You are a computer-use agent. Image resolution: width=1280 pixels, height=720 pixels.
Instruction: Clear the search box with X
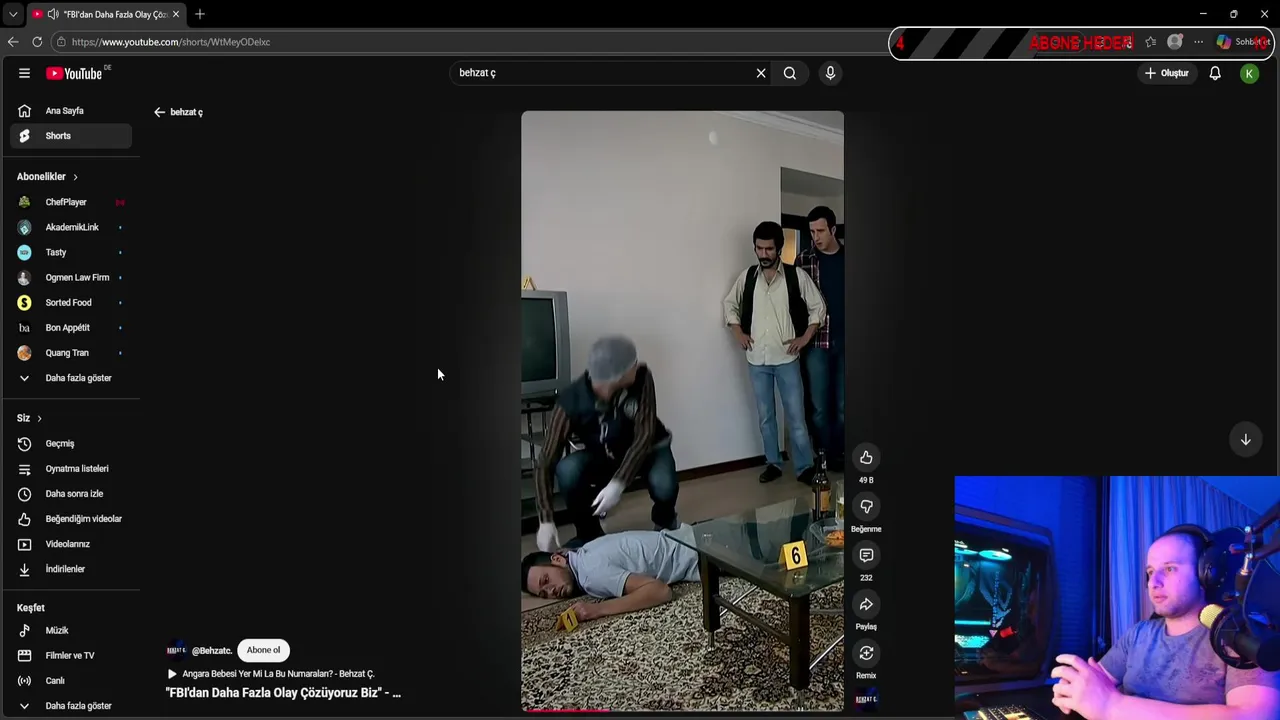761,73
